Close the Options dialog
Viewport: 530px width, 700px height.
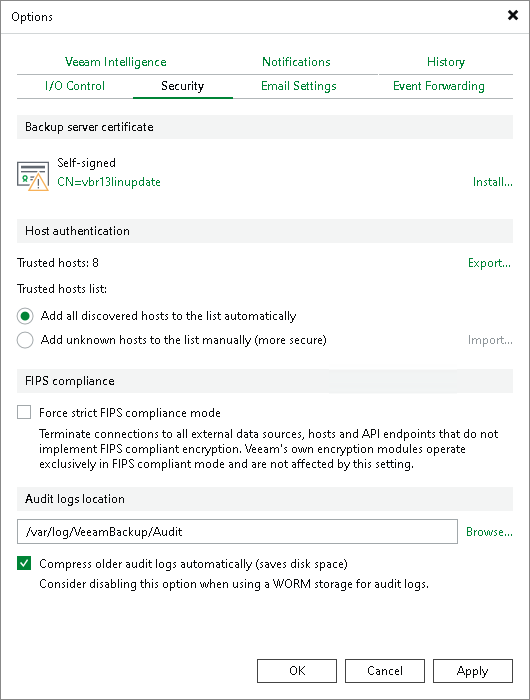513,15
